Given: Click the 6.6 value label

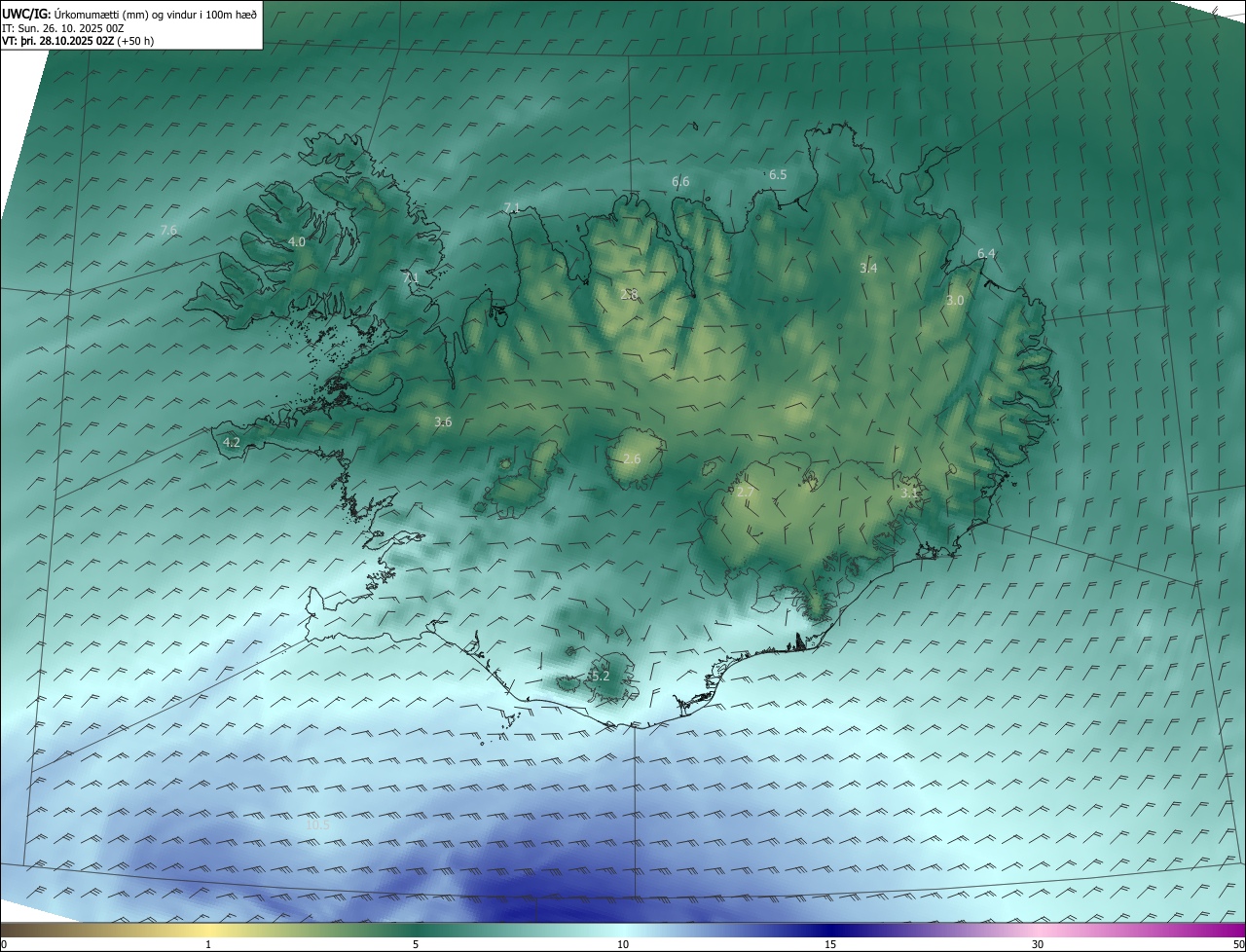Looking at the screenshot, I should click(680, 182).
